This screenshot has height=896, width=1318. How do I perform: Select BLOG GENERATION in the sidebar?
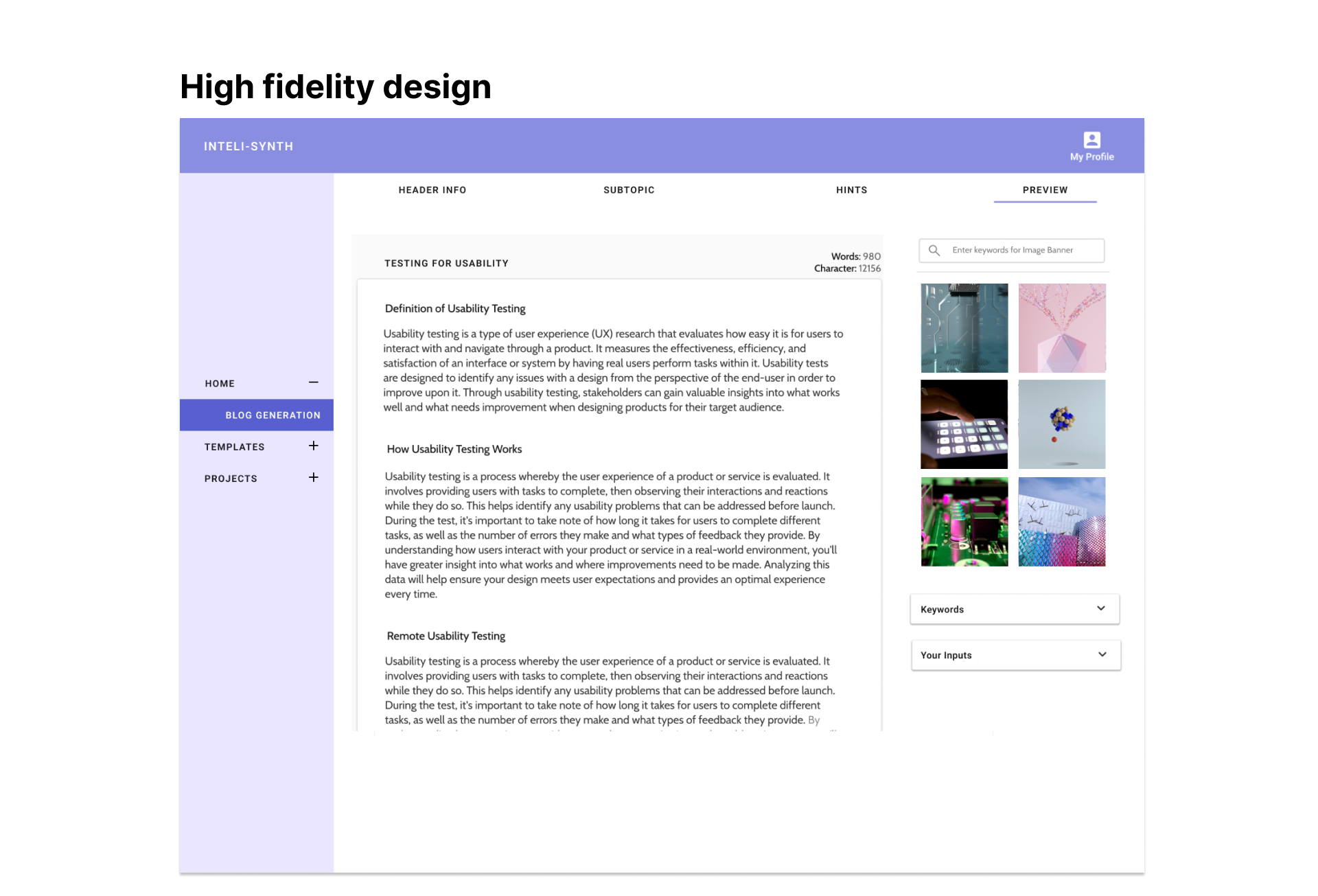click(273, 415)
